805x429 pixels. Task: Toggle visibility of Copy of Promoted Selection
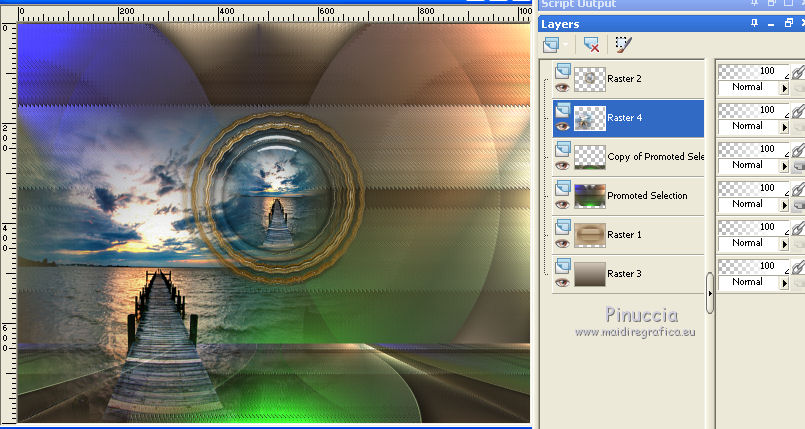tap(563, 165)
